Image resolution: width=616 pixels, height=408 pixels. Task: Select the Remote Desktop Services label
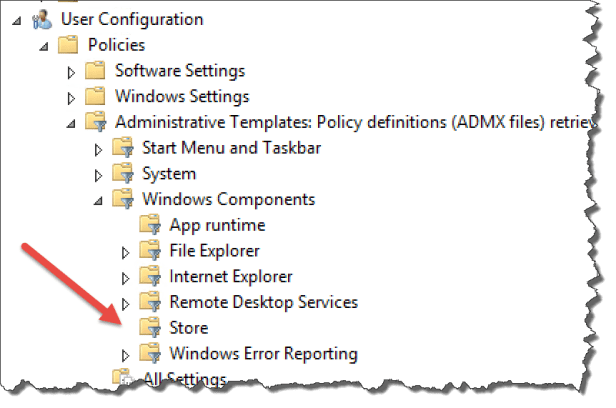(263, 302)
